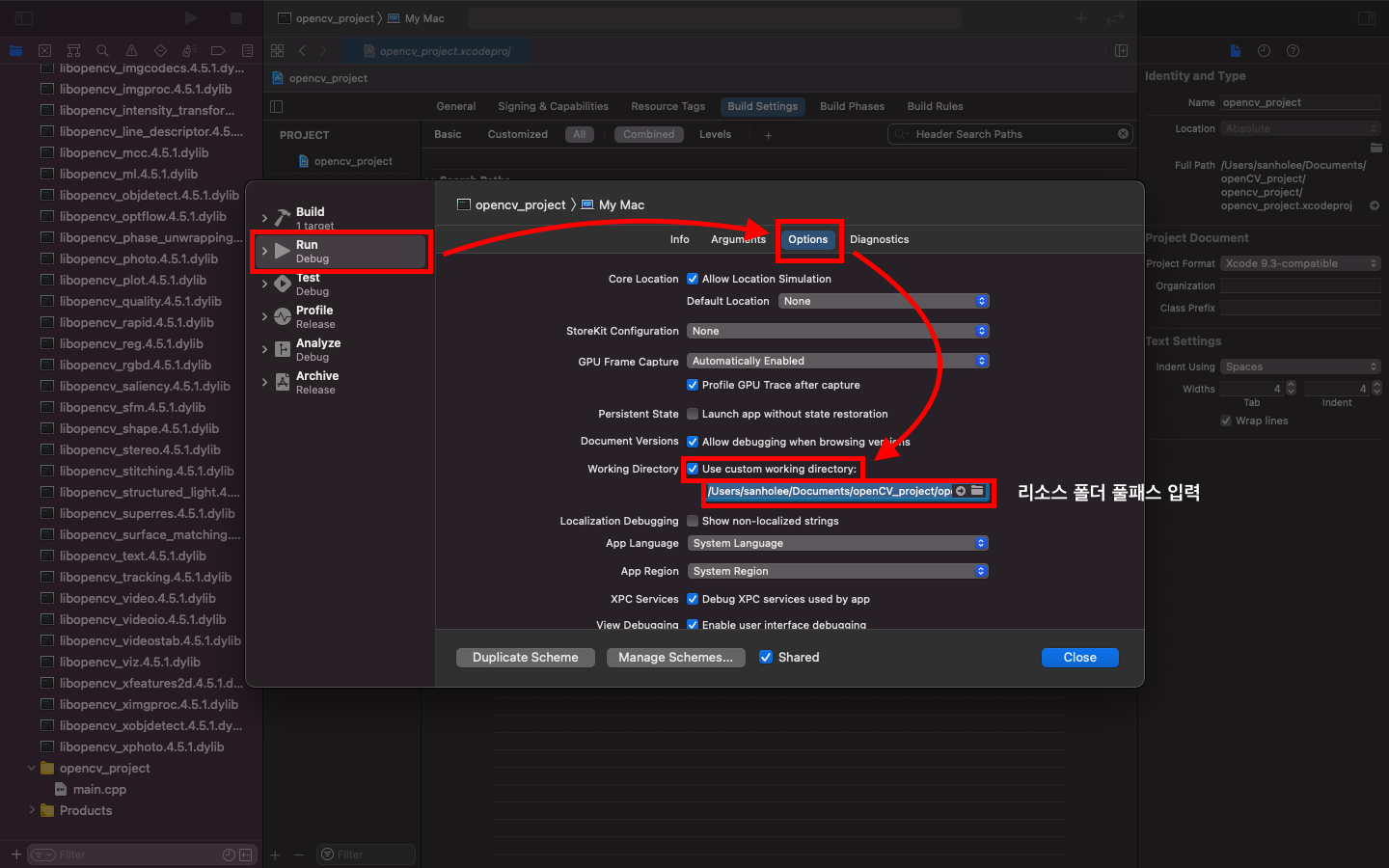Open Project Format dropdown in inspector

[1300, 263]
